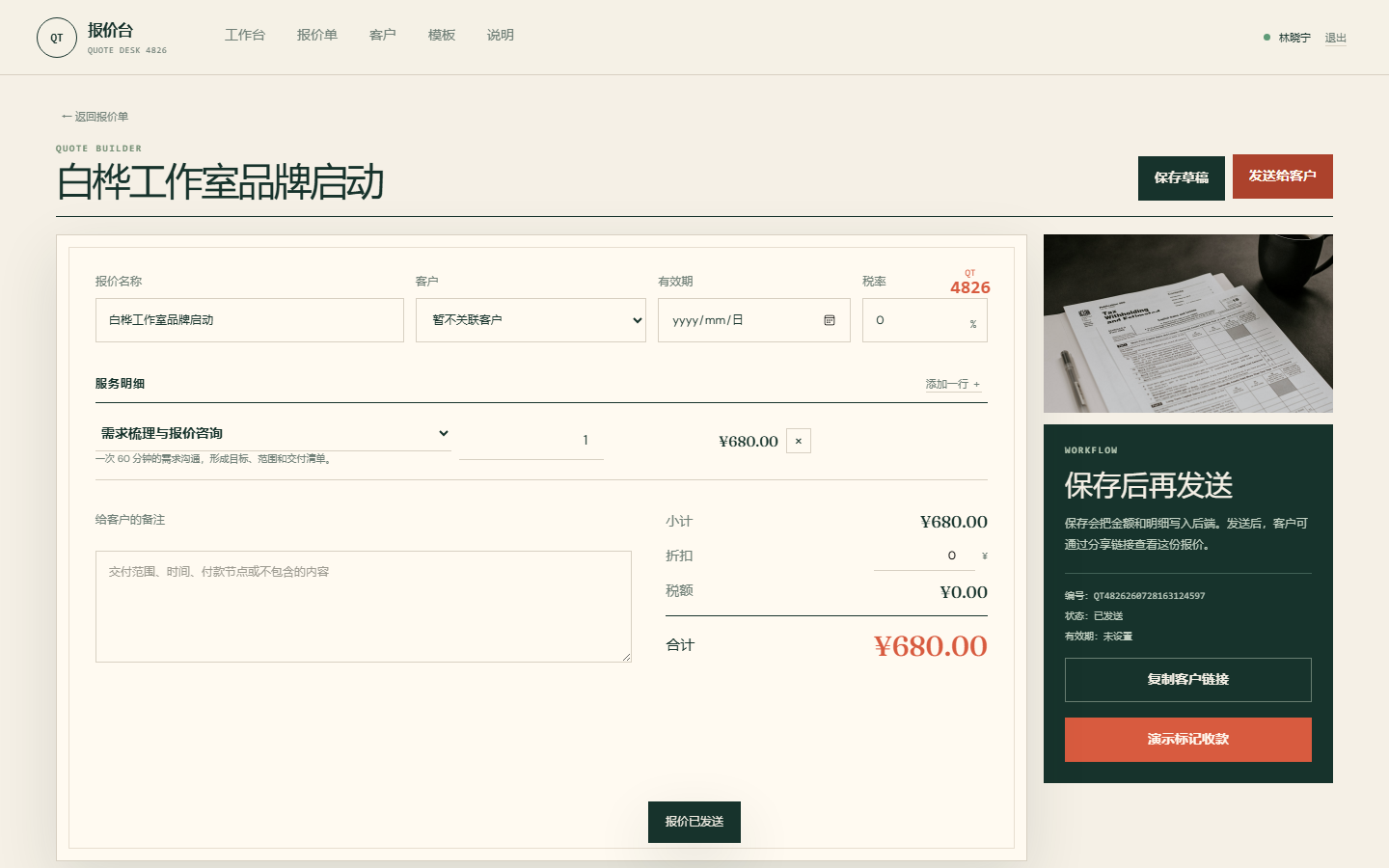
Task: Click the 状态: 已发送 status line
Action: pos(1094,616)
